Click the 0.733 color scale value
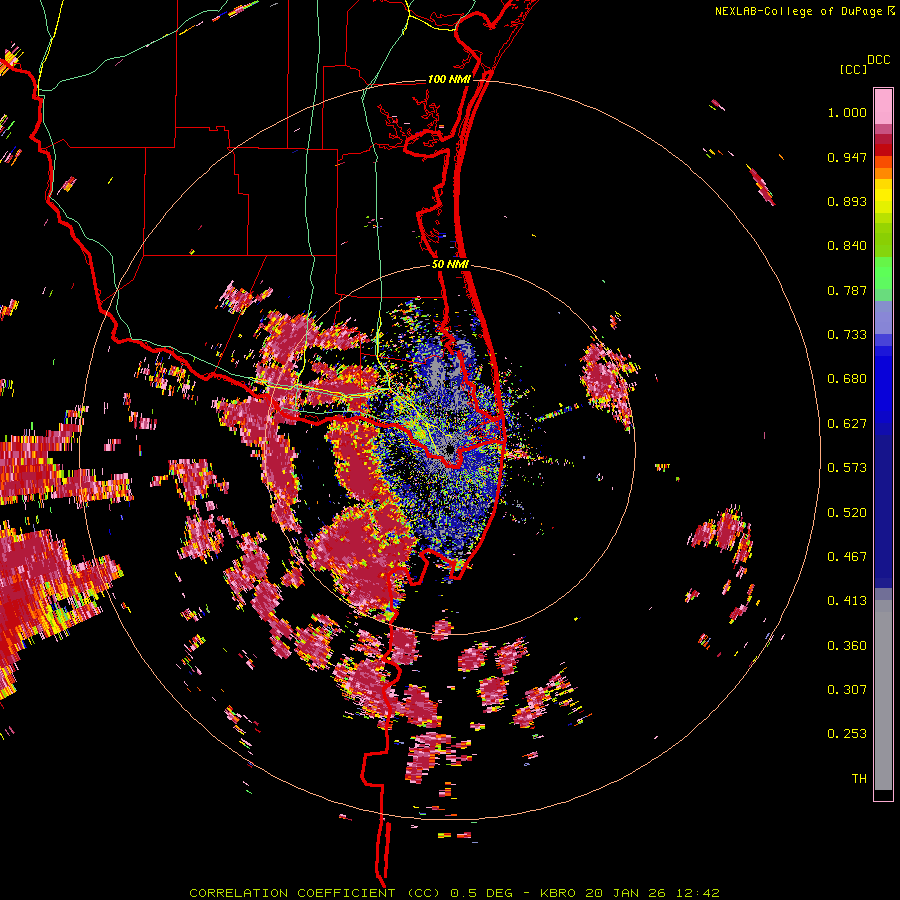Viewport: 900px width, 900px height. (847, 335)
